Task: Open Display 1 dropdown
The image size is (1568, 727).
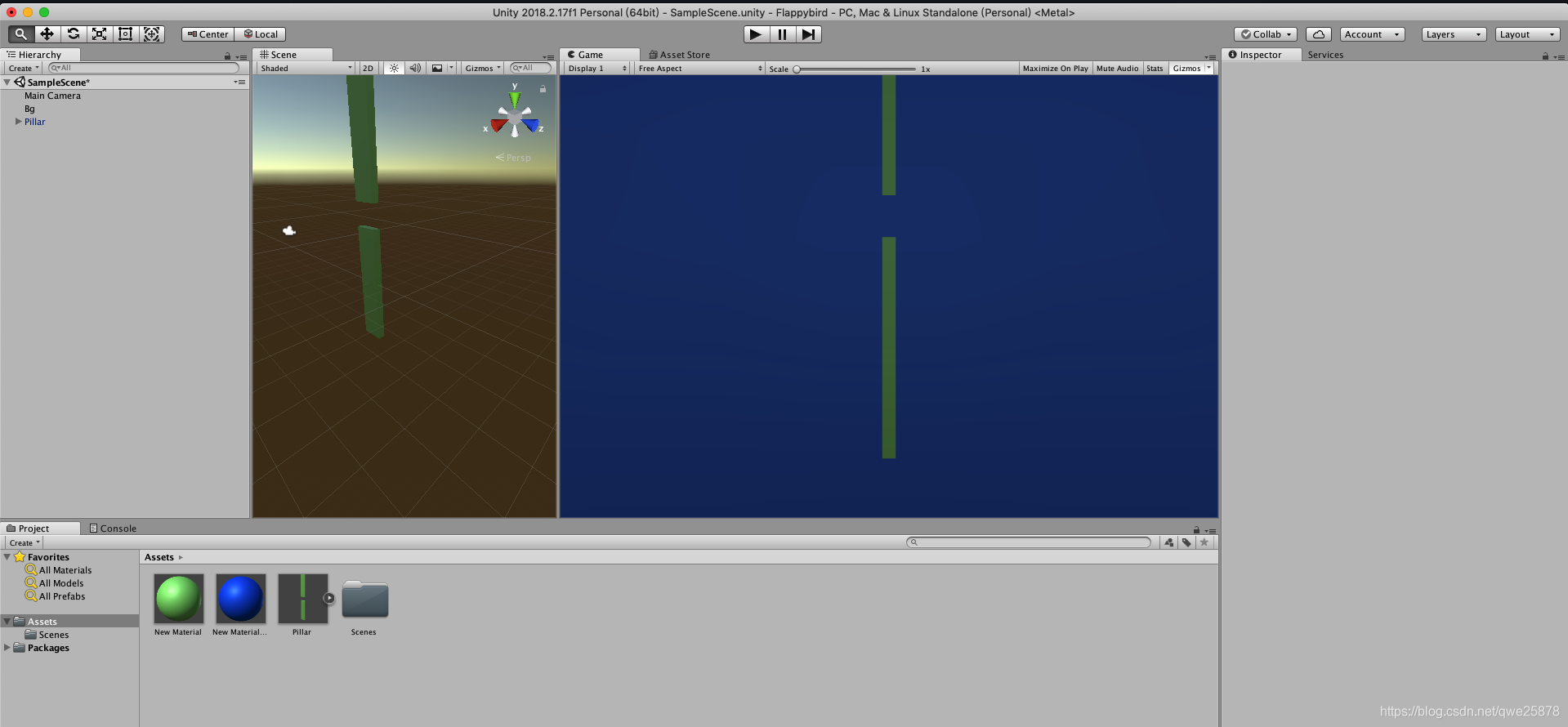Action: point(597,69)
